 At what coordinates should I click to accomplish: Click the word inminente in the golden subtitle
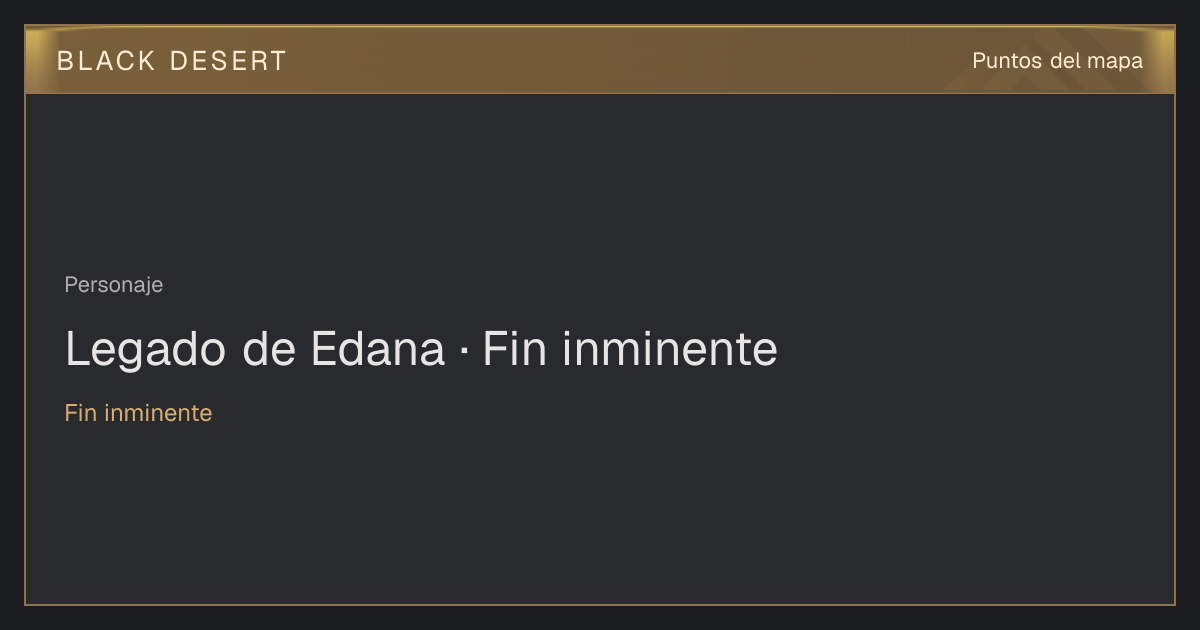tap(160, 413)
